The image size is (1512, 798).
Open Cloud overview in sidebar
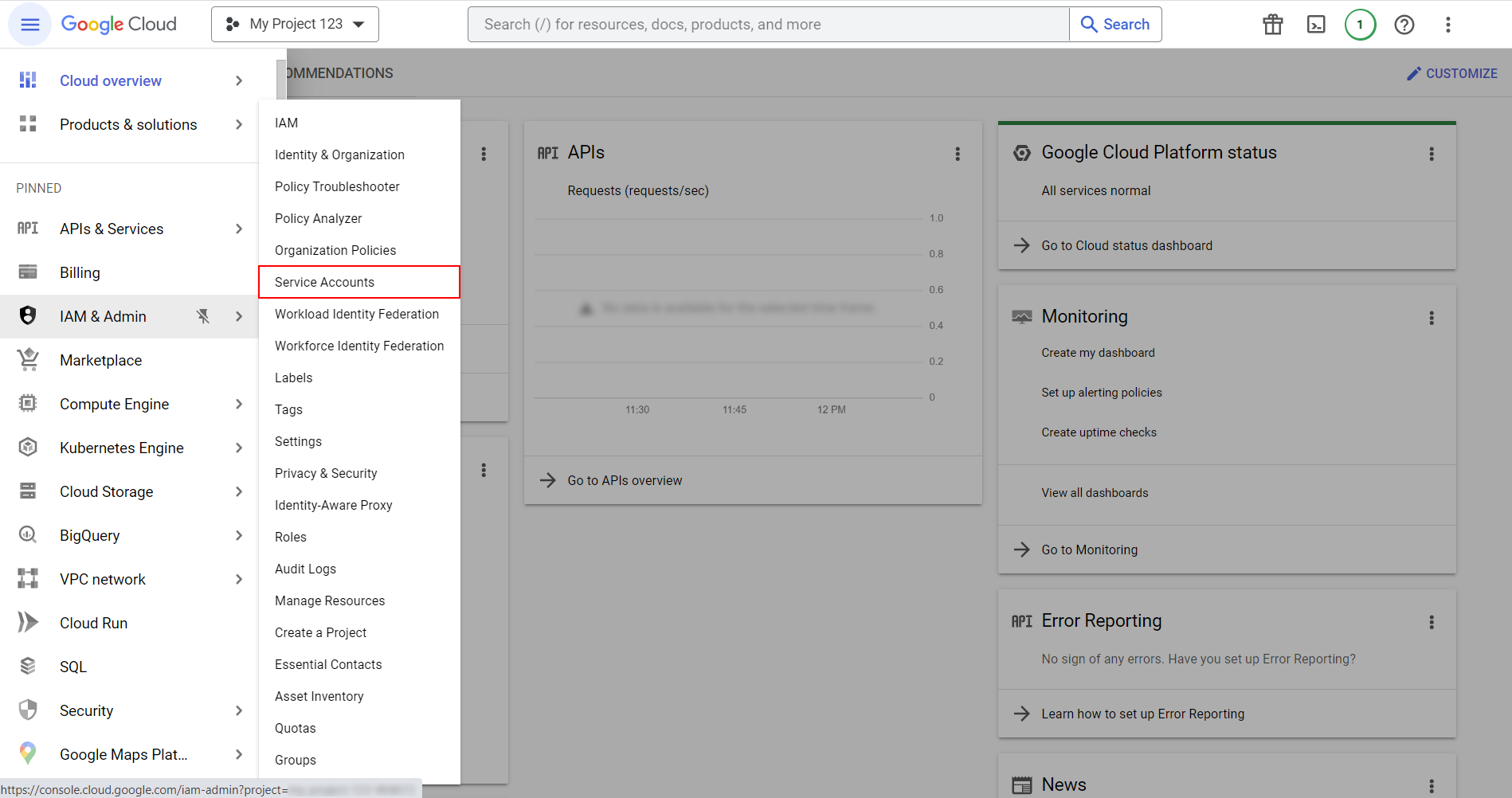111,80
